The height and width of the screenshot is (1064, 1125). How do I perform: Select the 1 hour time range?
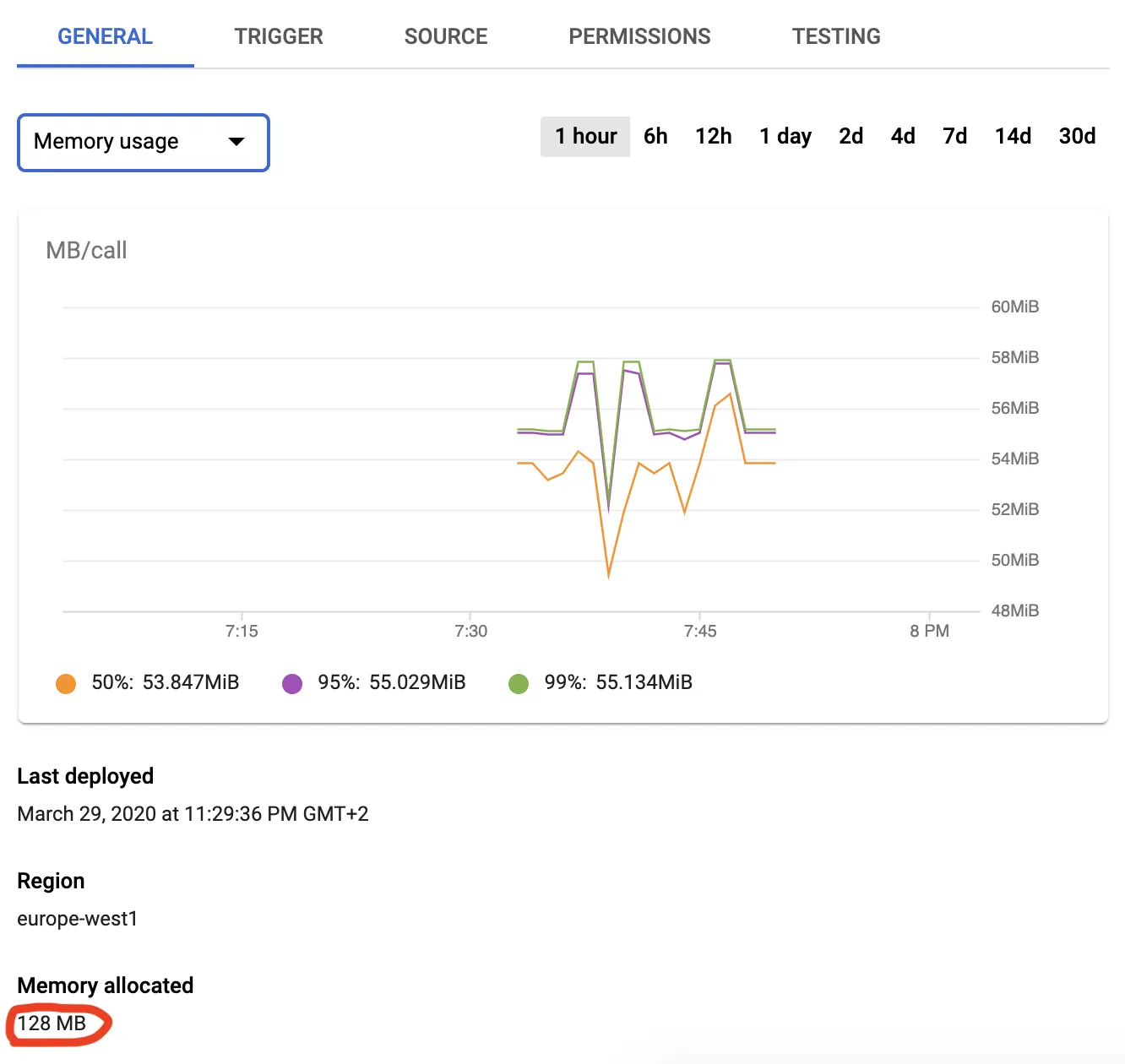[x=585, y=136]
